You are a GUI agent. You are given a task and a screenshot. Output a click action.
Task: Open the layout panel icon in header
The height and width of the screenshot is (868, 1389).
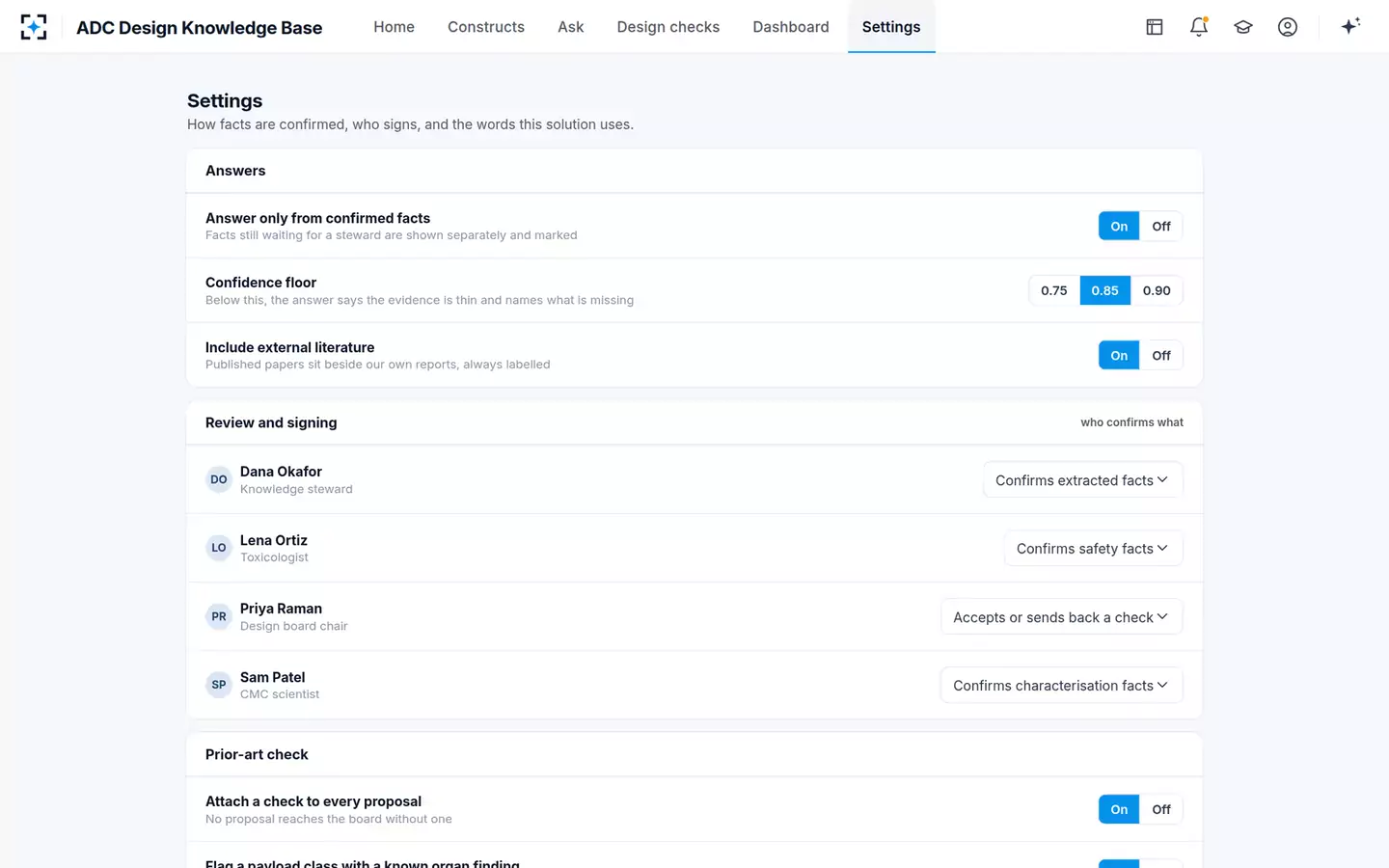coord(1155,27)
